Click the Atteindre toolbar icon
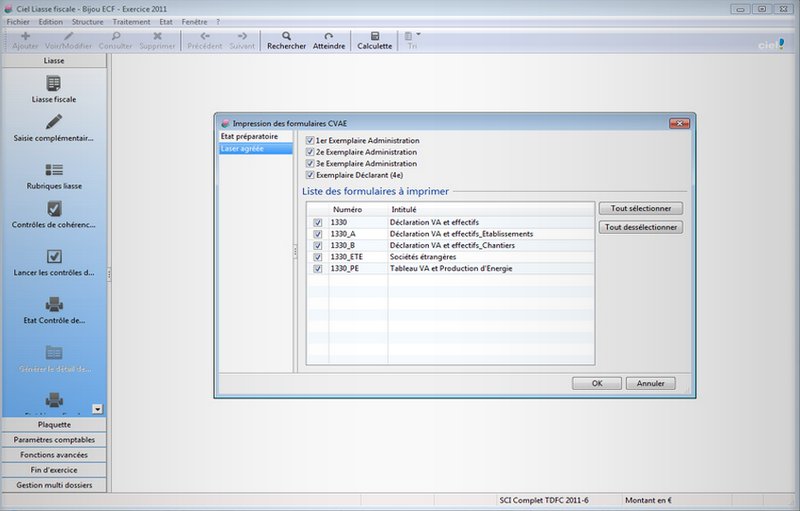The image size is (800, 511). tap(329, 36)
